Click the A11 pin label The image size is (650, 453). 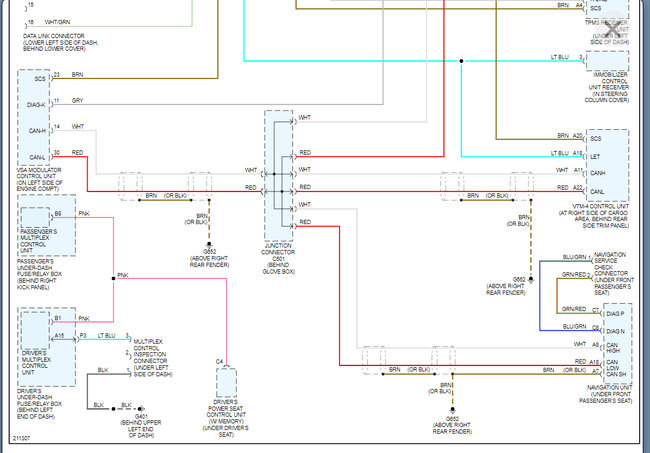(578, 170)
